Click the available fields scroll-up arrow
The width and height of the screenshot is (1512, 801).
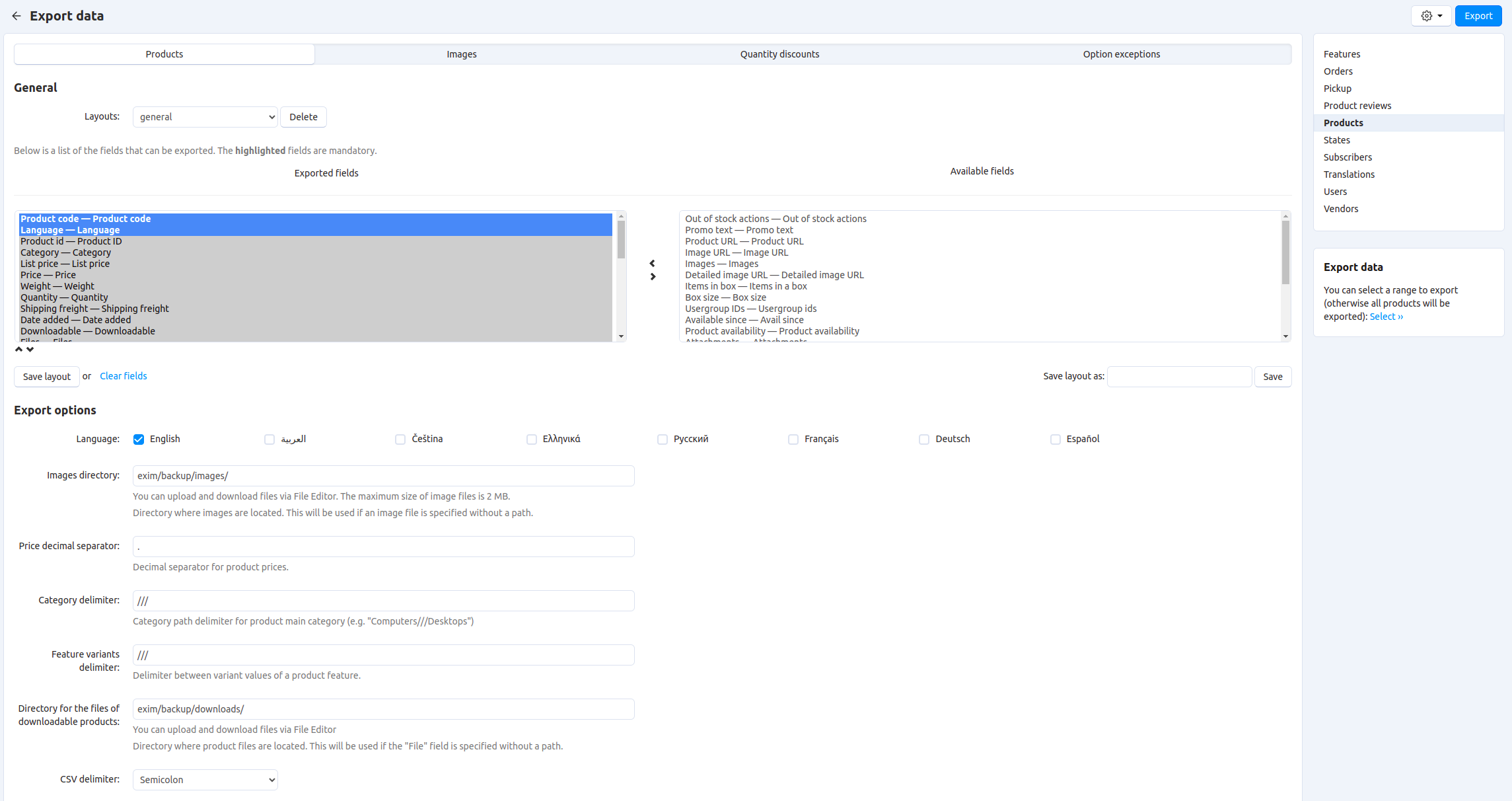pos(1285,217)
